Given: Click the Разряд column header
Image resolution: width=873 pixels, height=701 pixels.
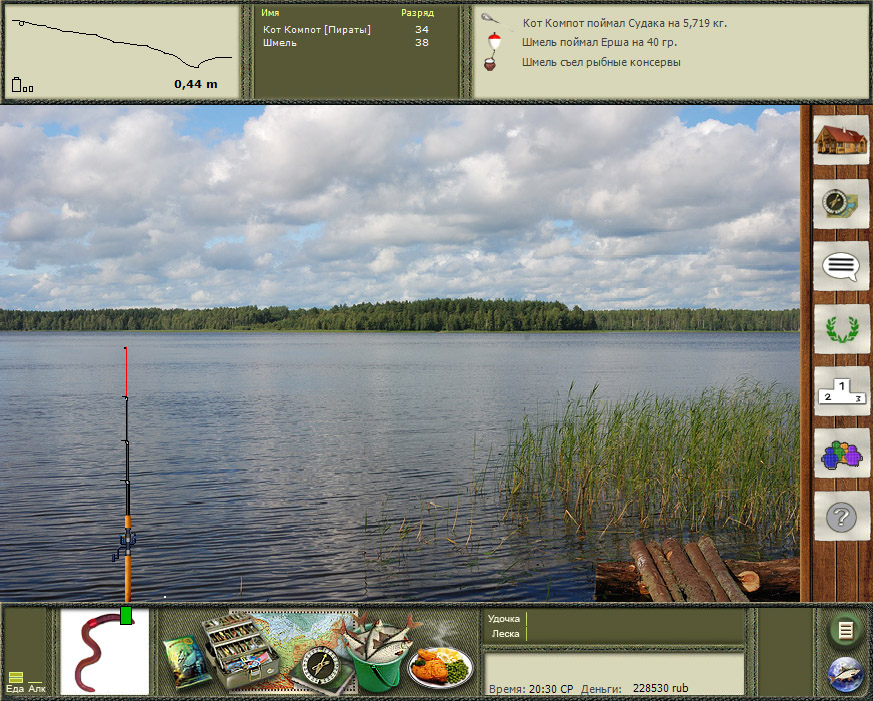Looking at the screenshot, I should [417, 14].
